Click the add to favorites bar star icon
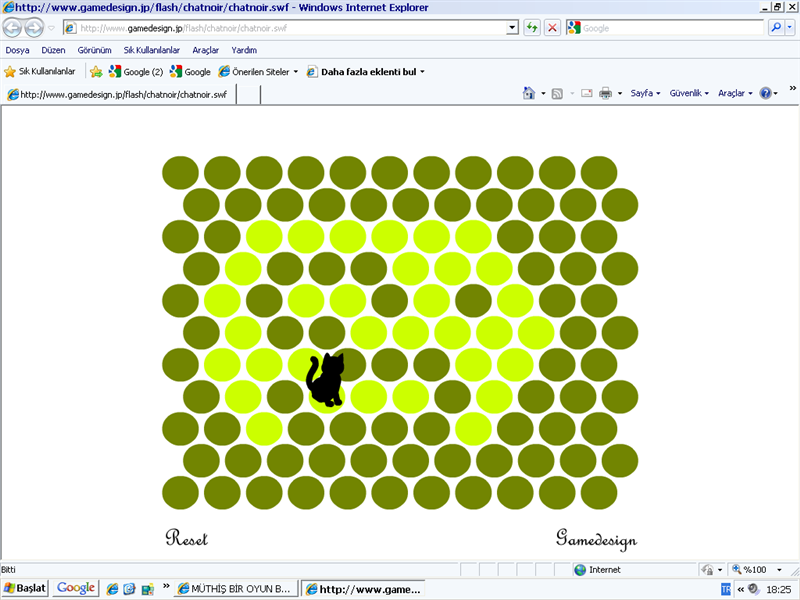800x600 pixels. click(96, 71)
